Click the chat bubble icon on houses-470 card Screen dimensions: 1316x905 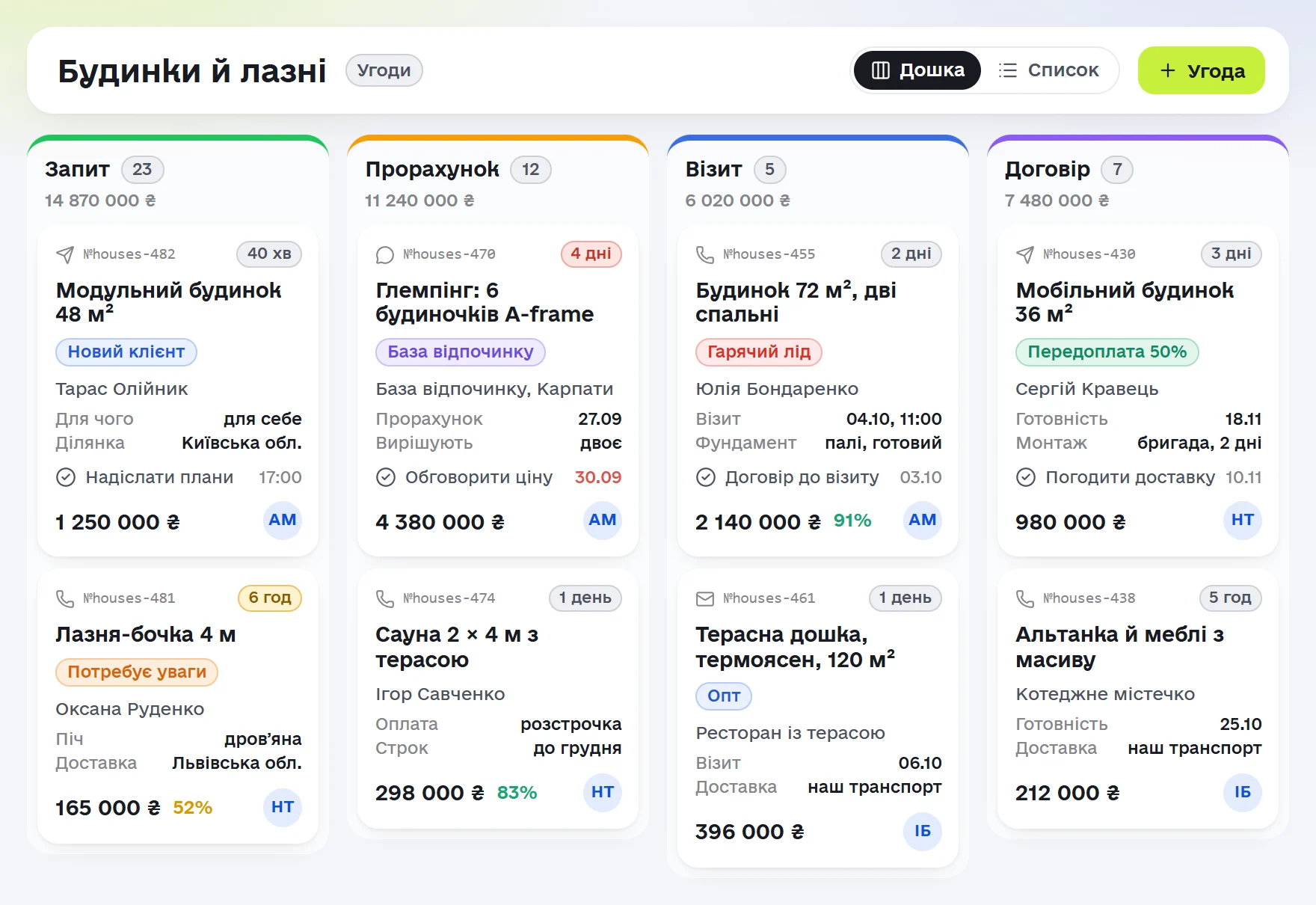click(385, 254)
